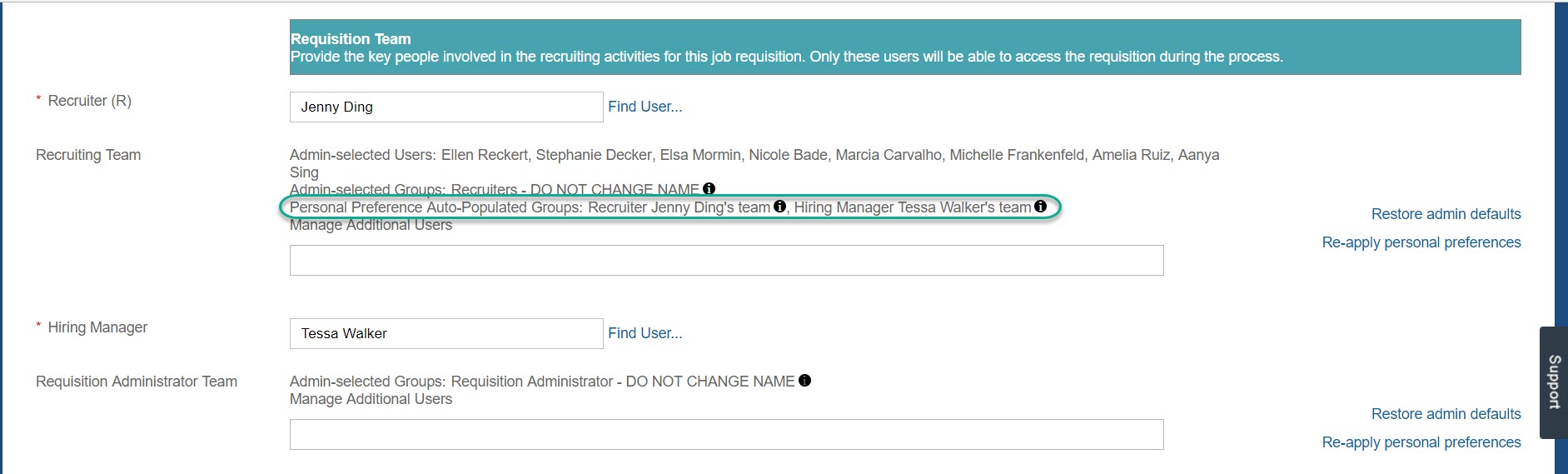Click Find User link next to Jenny Ding

[645, 107]
